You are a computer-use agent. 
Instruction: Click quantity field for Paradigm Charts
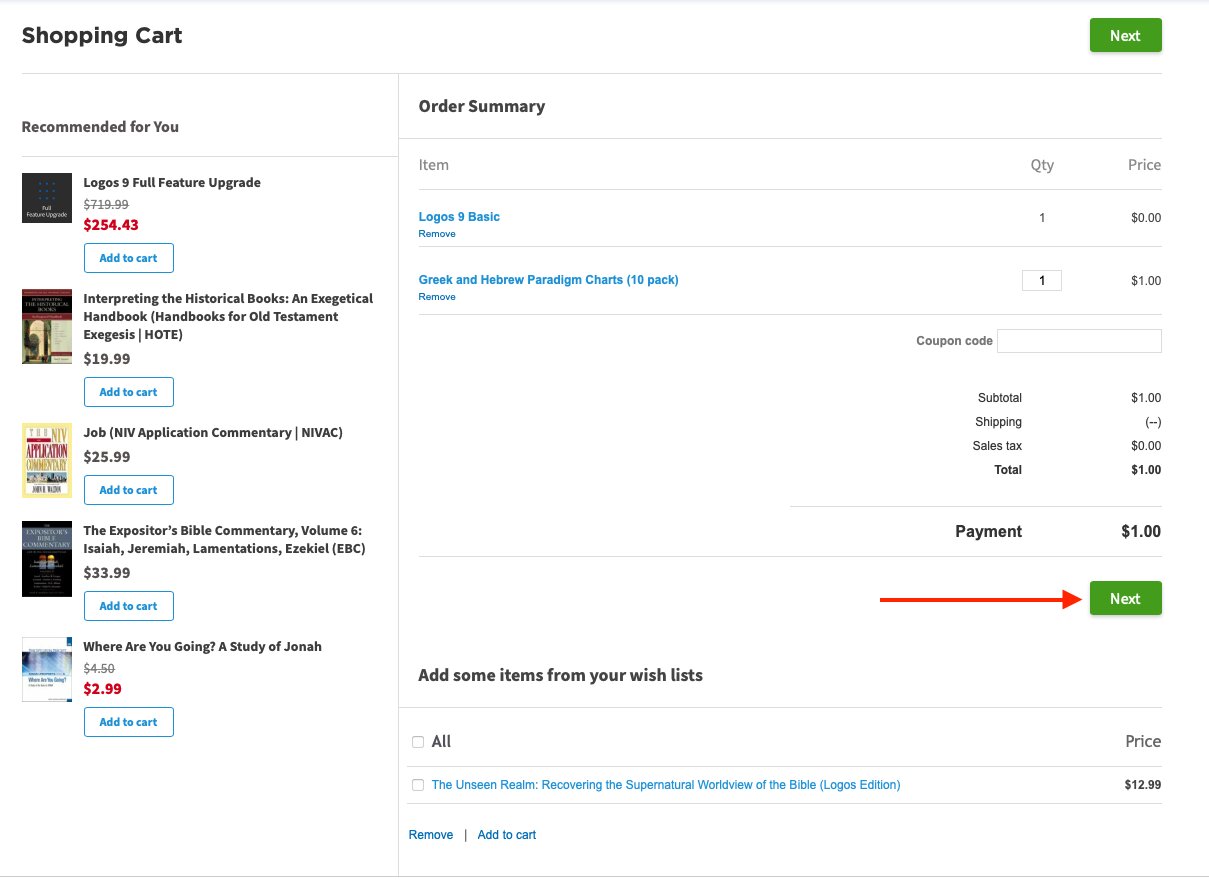1042,281
